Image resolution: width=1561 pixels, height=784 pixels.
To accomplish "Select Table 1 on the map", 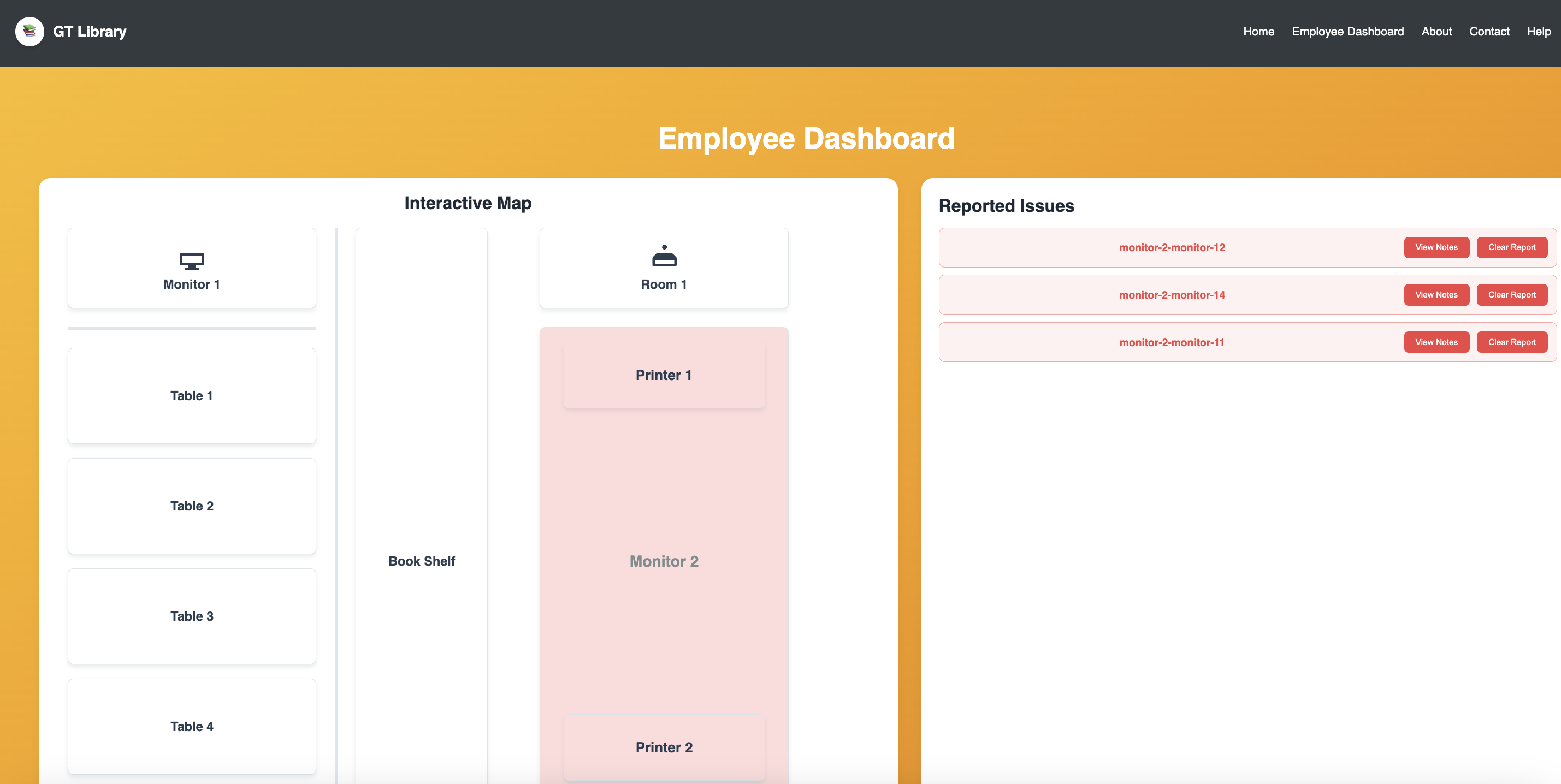I will pos(192,396).
